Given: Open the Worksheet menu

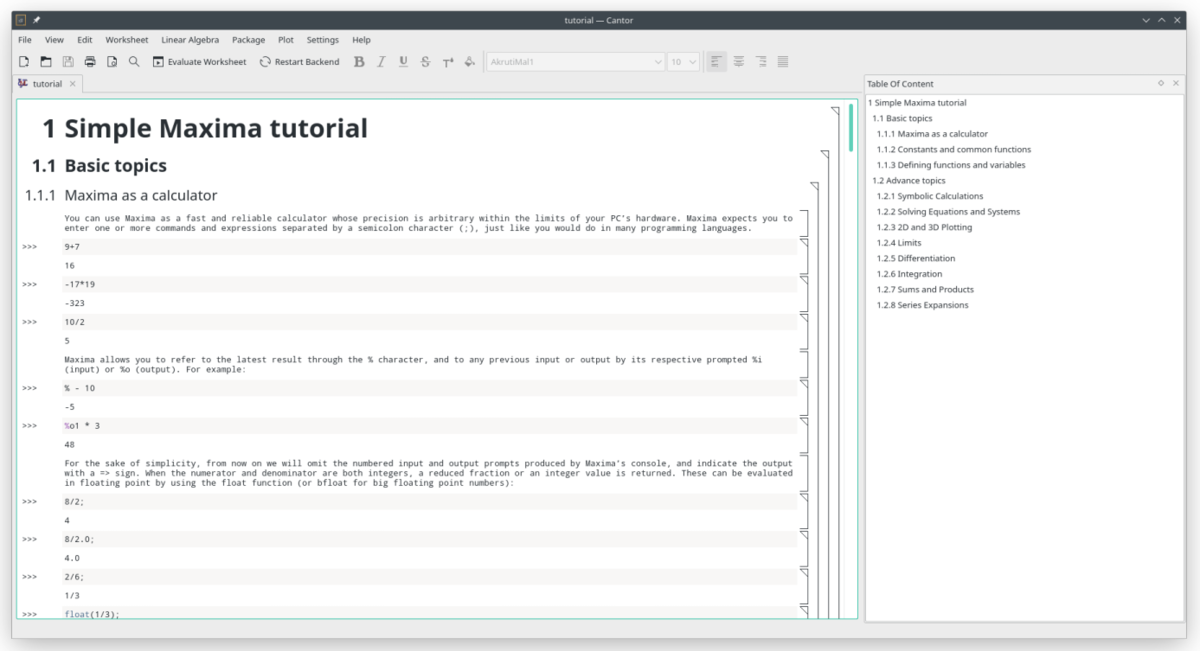Looking at the screenshot, I should click(126, 40).
